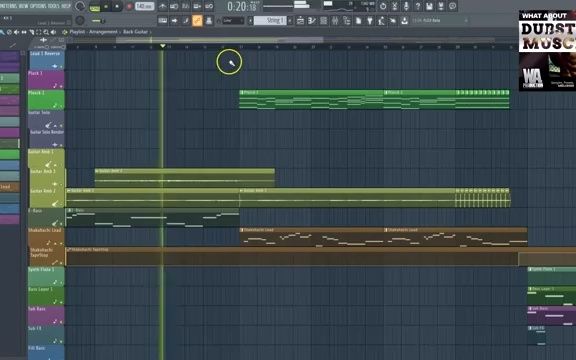Image resolution: width=576 pixels, height=360 pixels.
Task: Click the export/render icon next to Save
Action: click(441, 6)
